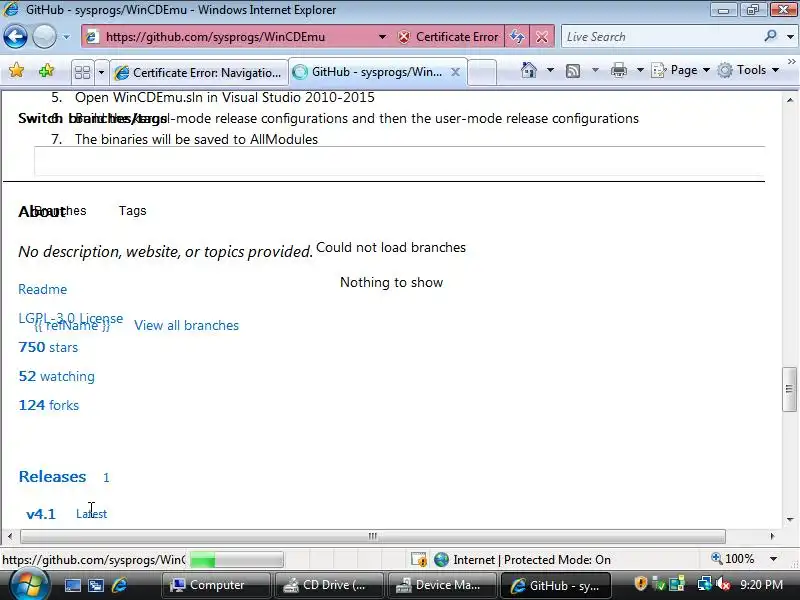Open the Tools menu
This screenshot has height=600, width=800.
(x=747, y=70)
